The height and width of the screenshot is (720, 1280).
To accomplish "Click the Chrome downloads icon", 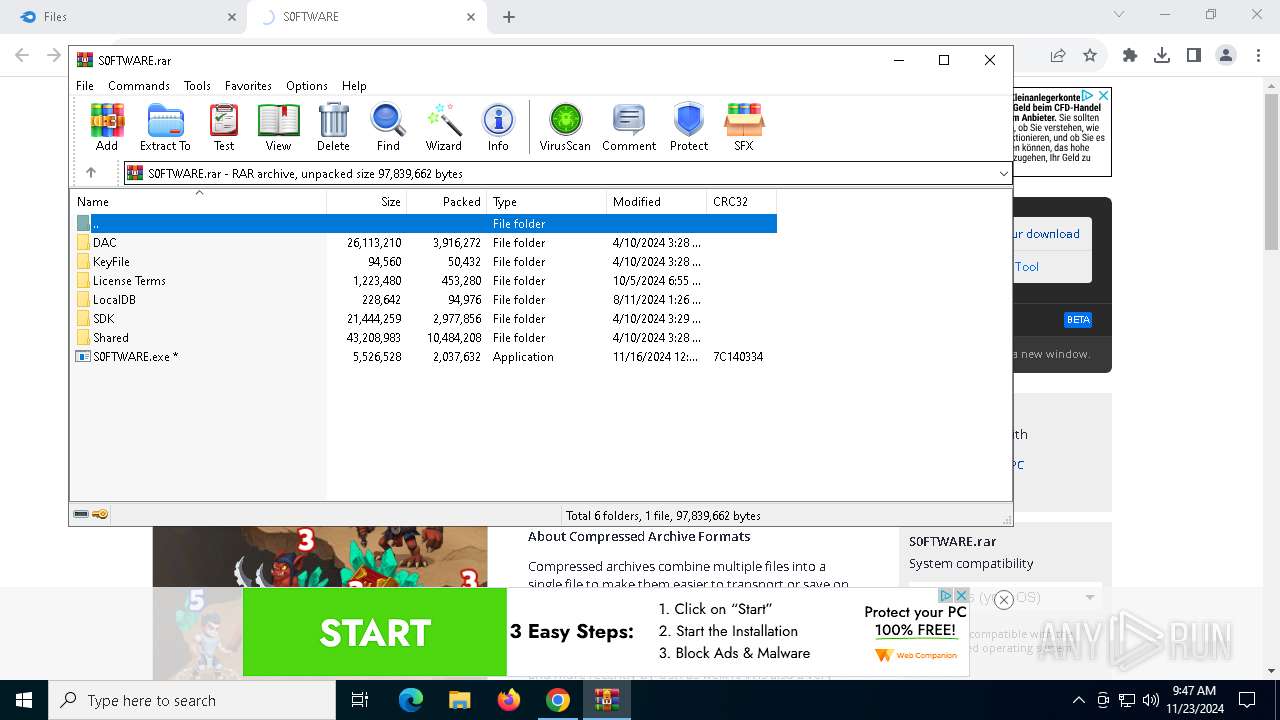I will click(1162, 56).
